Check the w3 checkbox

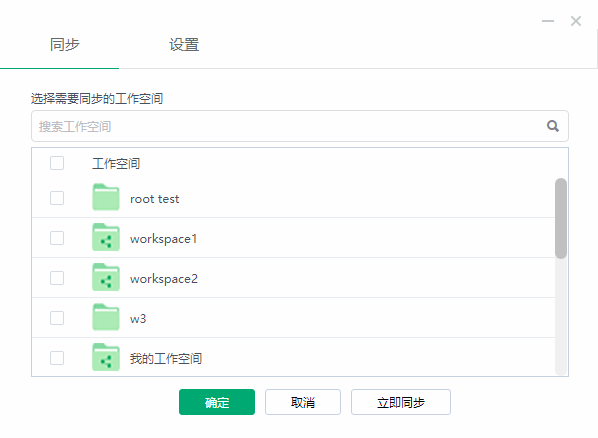pyautogui.click(x=57, y=318)
